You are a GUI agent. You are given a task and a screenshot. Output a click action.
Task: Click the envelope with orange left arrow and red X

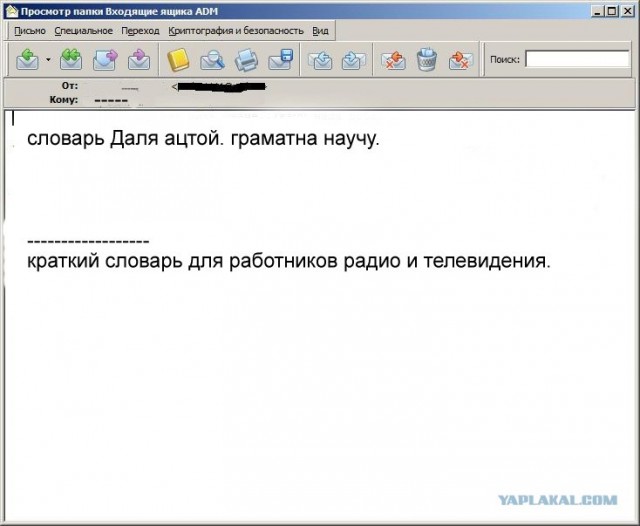[393, 60]
